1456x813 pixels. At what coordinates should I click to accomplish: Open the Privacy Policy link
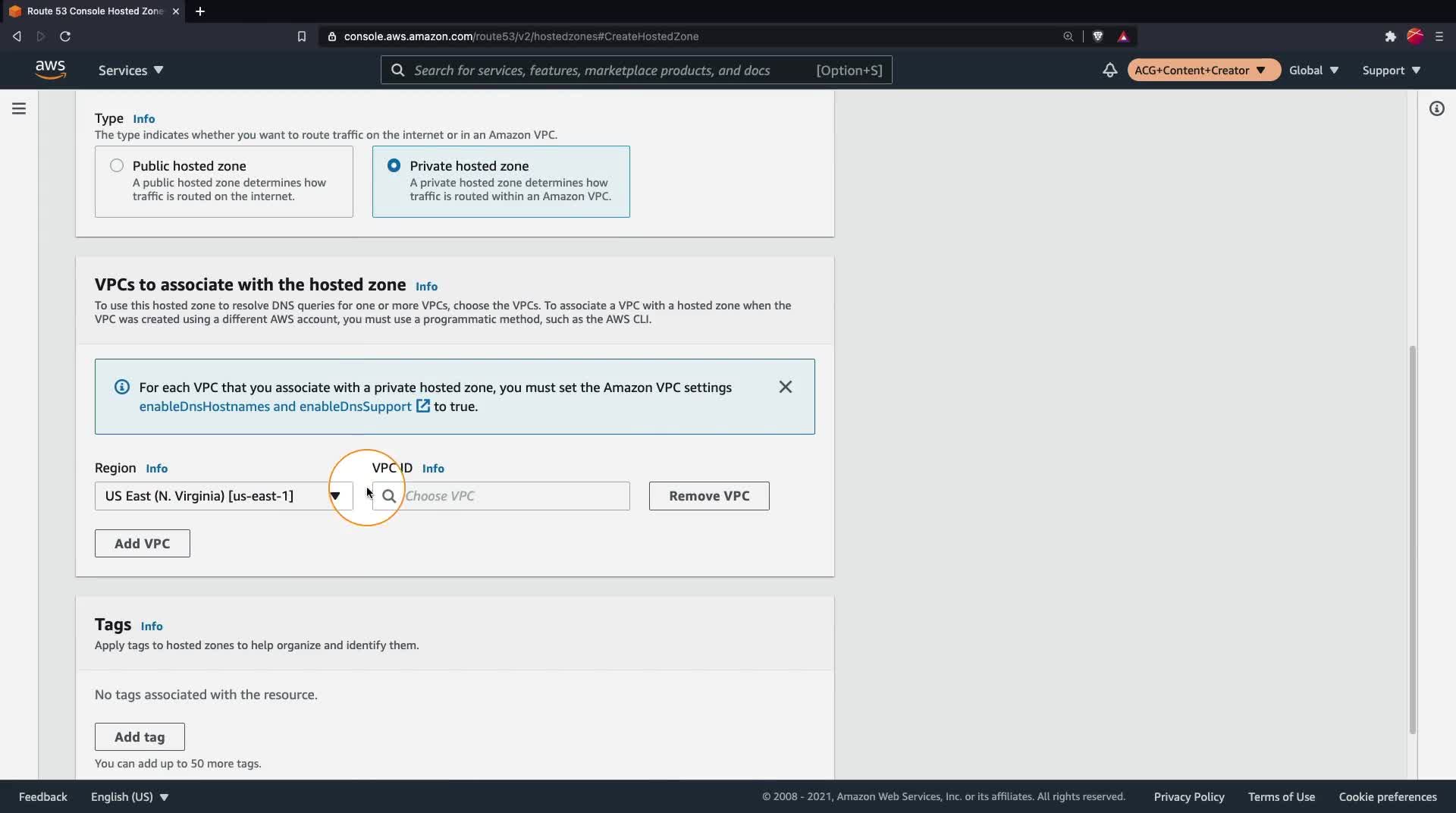click(1189, 796)
